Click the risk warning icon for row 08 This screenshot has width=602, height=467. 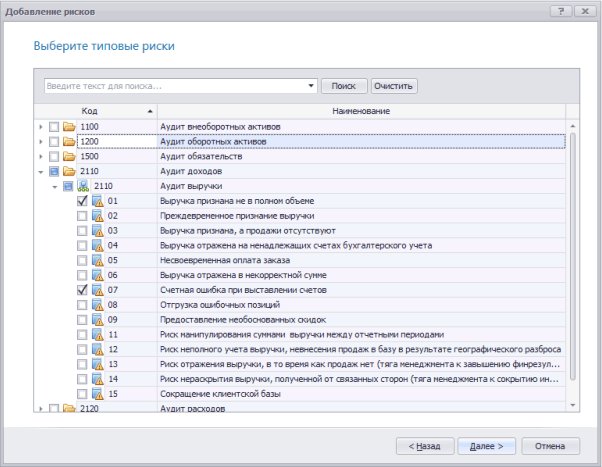pyautogui.click(x=98, y=305)
